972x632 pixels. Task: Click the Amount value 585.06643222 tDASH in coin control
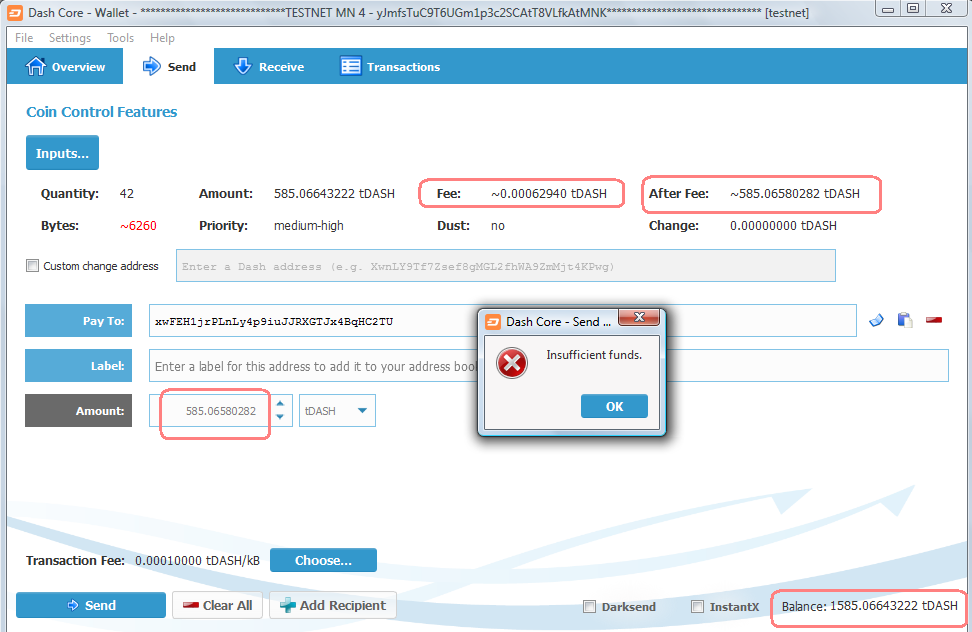click(334, 193)
